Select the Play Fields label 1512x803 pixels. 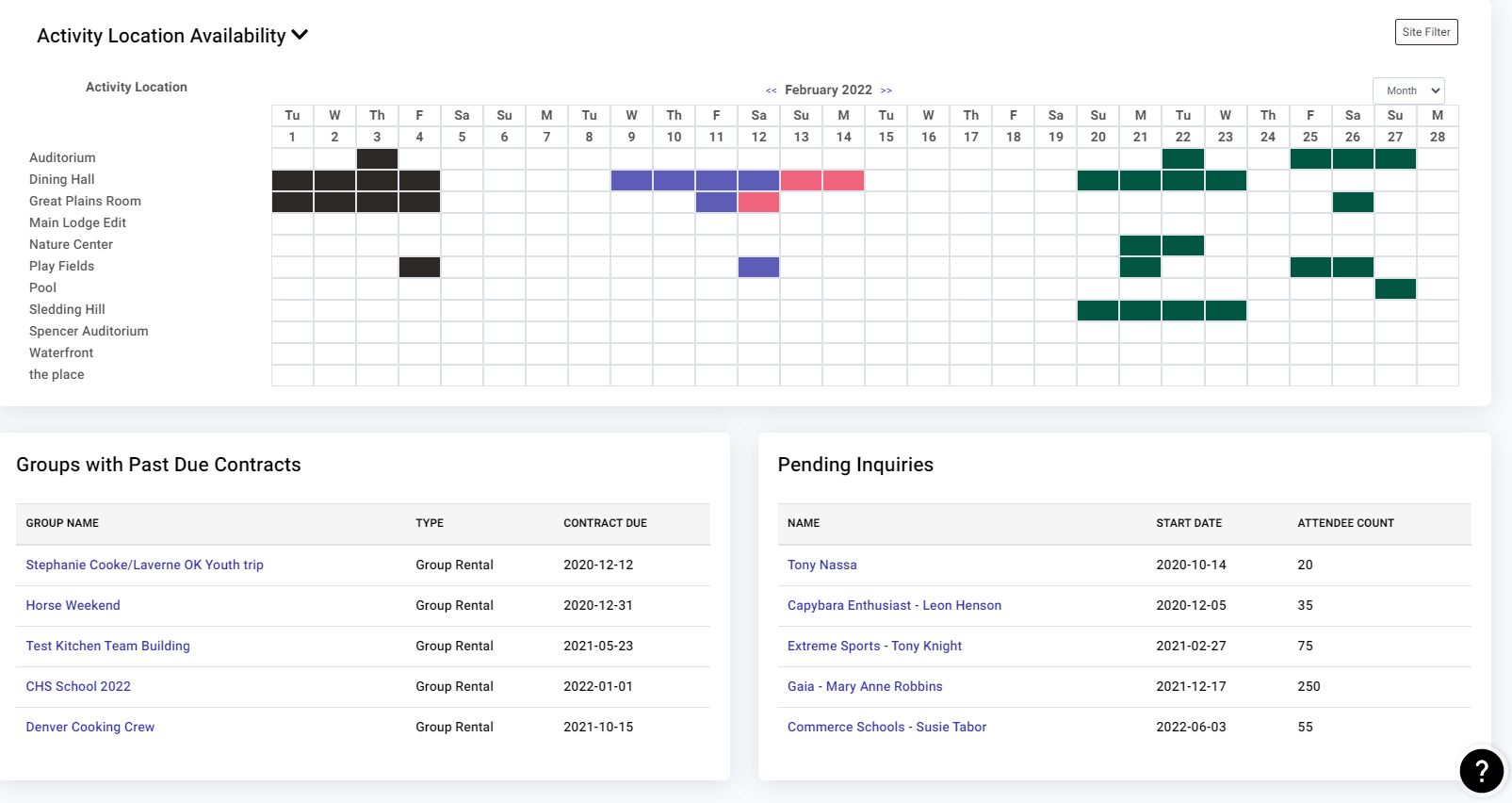click(x=61, y=266)
